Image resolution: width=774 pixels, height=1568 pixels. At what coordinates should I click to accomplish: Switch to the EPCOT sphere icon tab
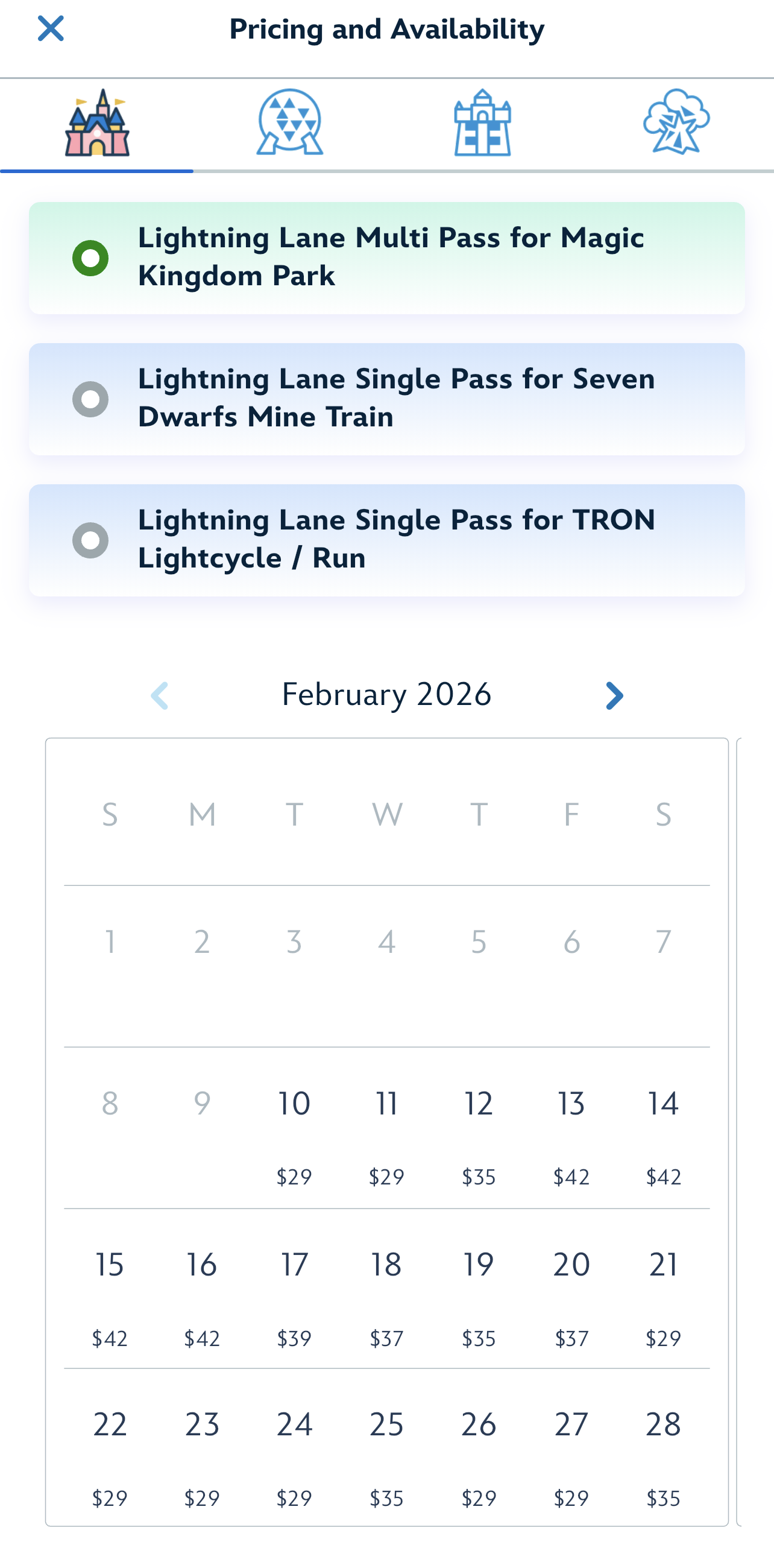tap(289, 123)
